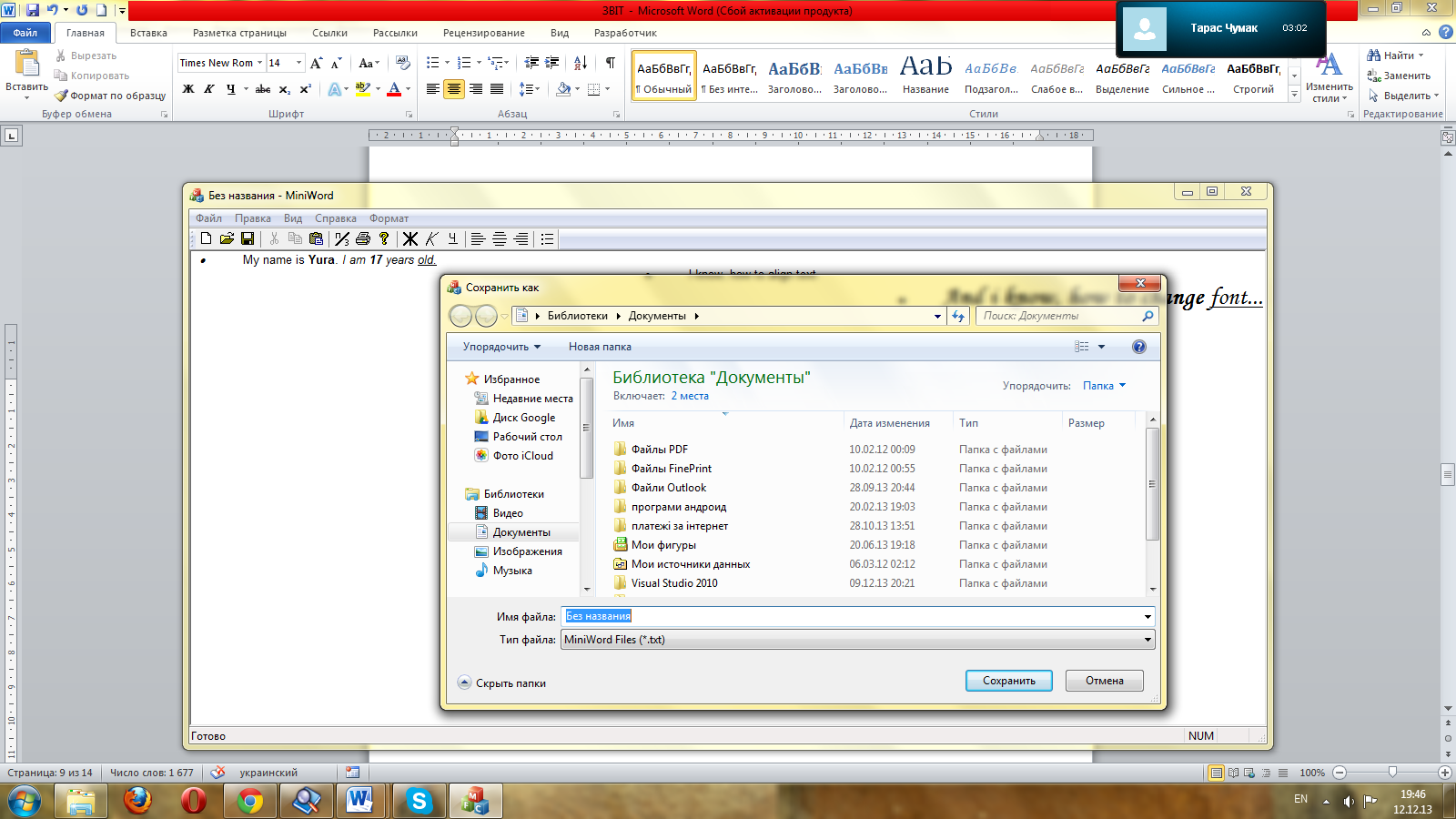This screenshot has height=819, width=1456.
Task: Open address bar path dropdown arrow
Action: click(937, 316)
